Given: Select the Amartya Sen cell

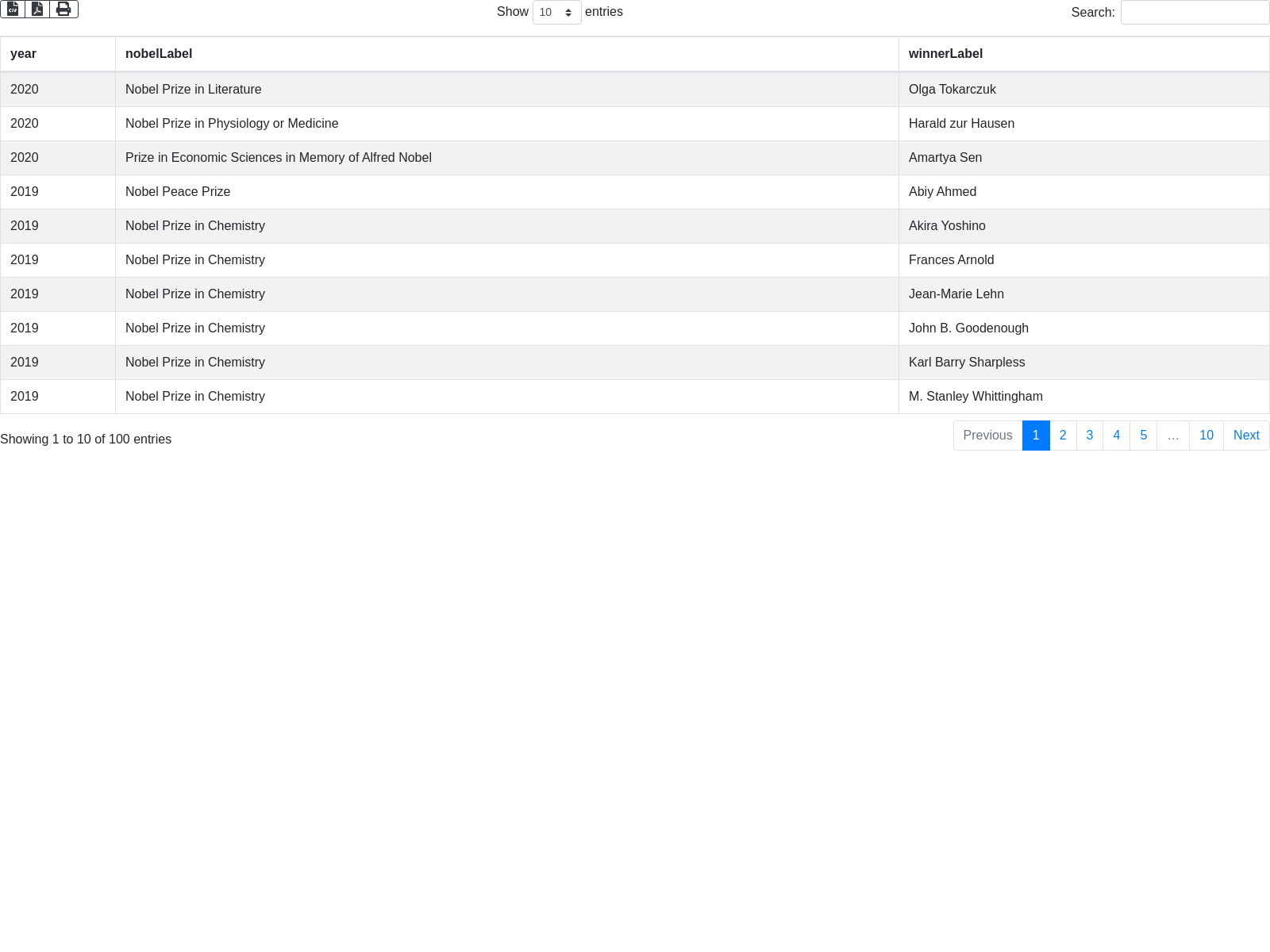Looking at the screenshot, I should coord(945,158).
